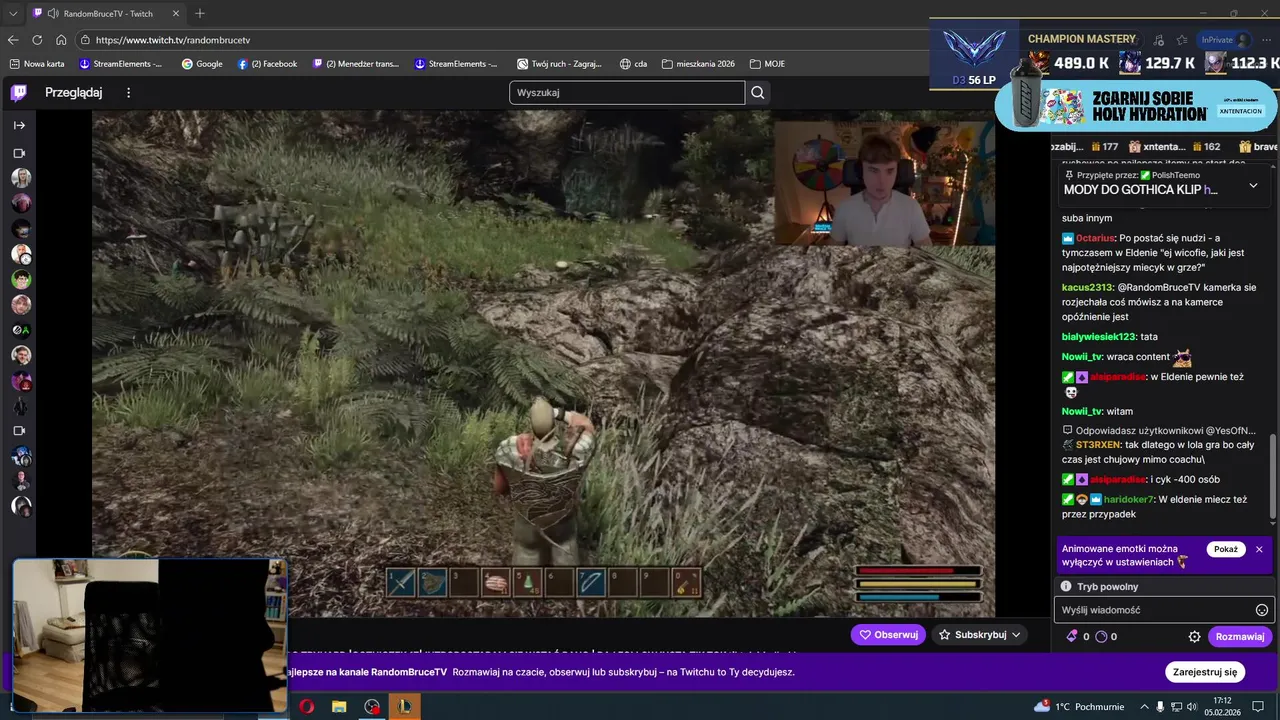Open the Google bookmark
Screen dimensions: 1280x720
pos(202,64)
